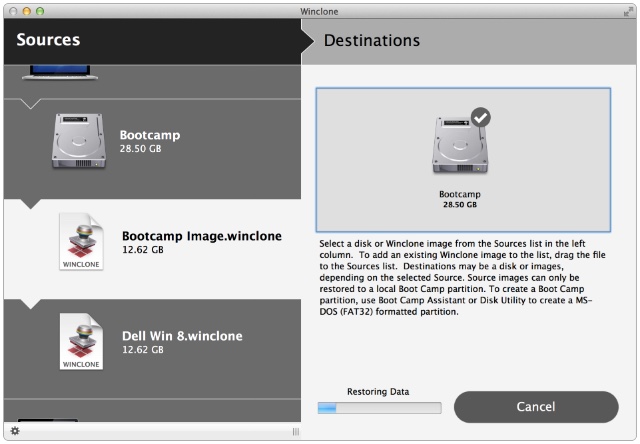Open the gear settings menu at bottom left
This screenshot has width=640, height=444.
pyautogui.click(x=15, y=431)
